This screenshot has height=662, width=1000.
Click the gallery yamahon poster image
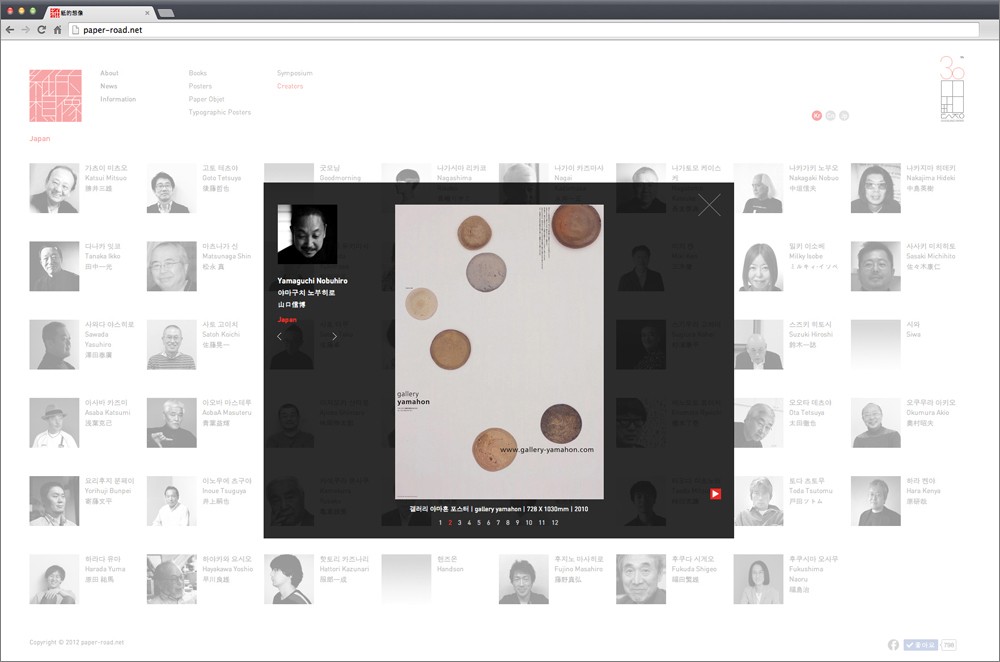pyautogui.click(x=499, y=351)
